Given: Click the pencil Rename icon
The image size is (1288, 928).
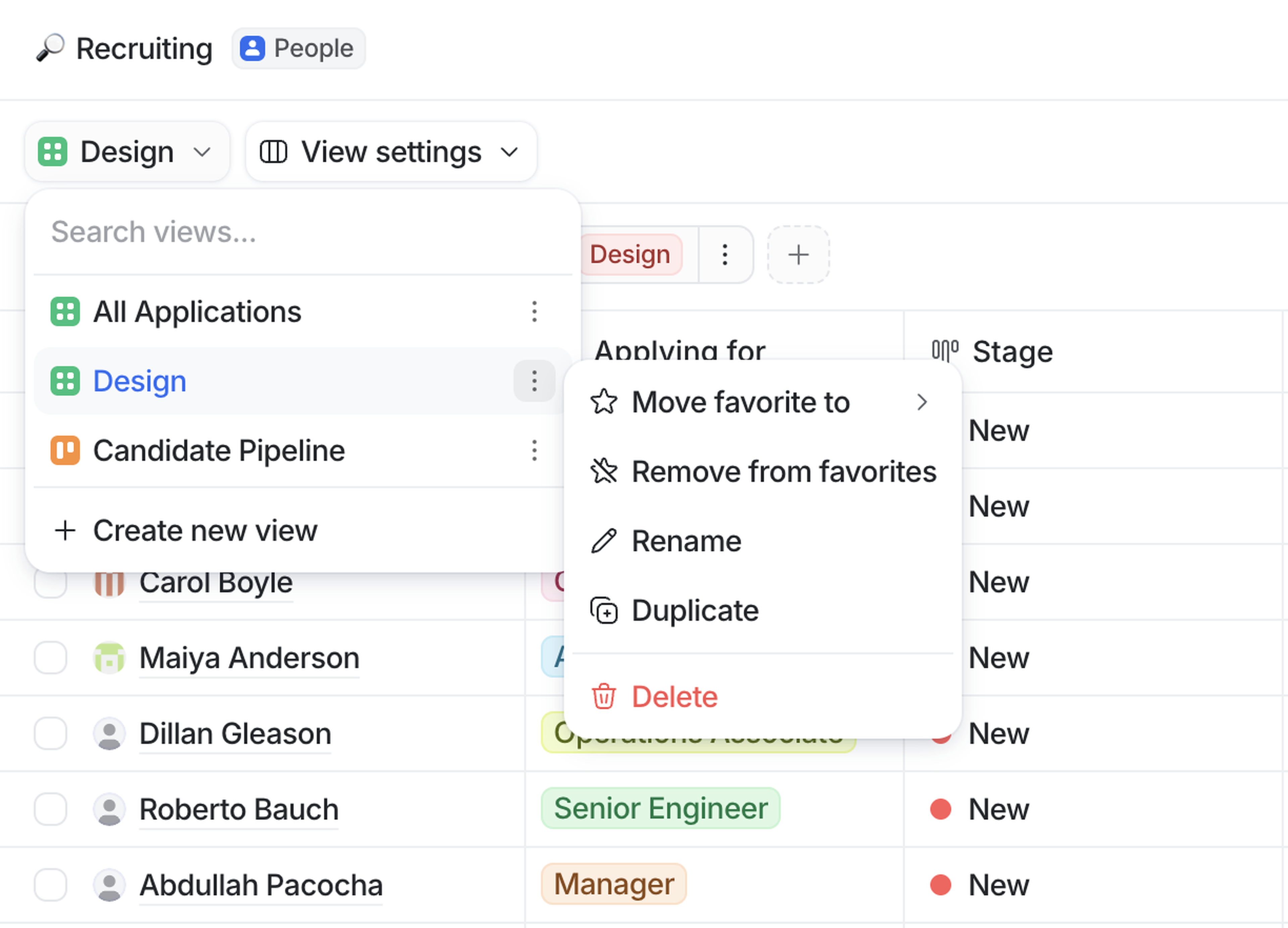Looking at the screenshot, I should coord(604,541).
